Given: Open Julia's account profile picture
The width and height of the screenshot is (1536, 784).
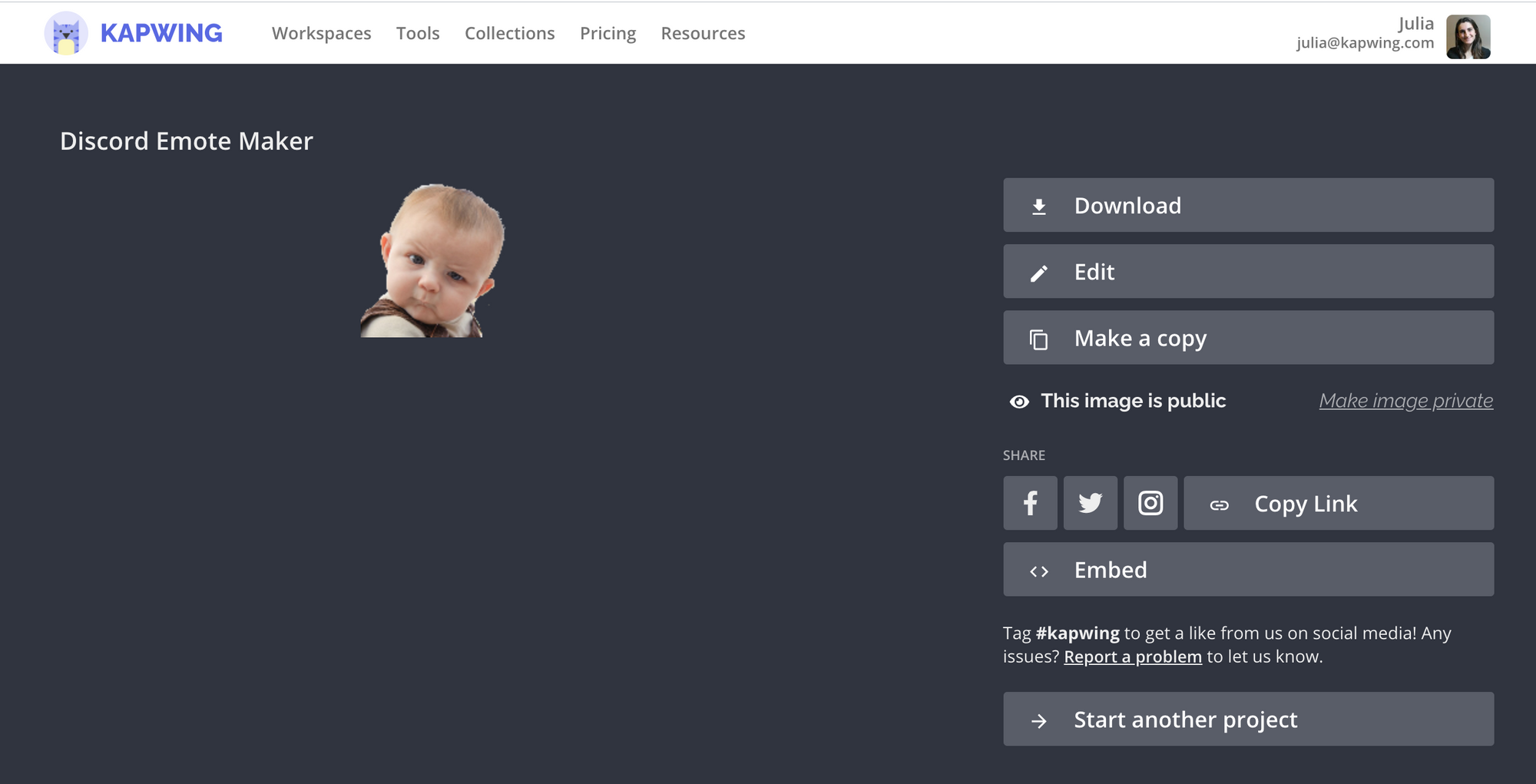Looking at the screenshot, I should pyautogui.click(x=1468, y=37).
